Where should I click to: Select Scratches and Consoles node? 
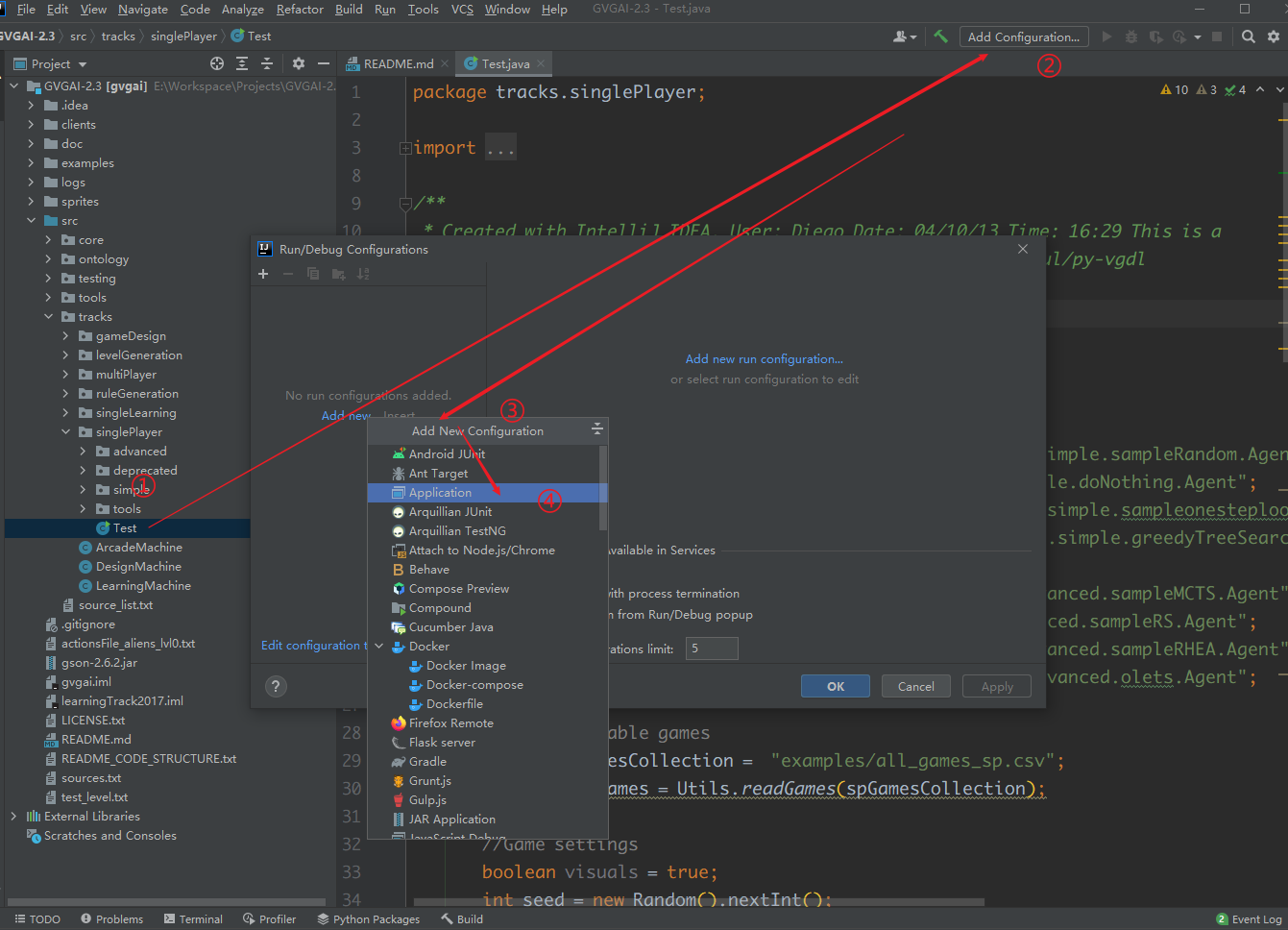pyautogui.click(x=109, y=836)
